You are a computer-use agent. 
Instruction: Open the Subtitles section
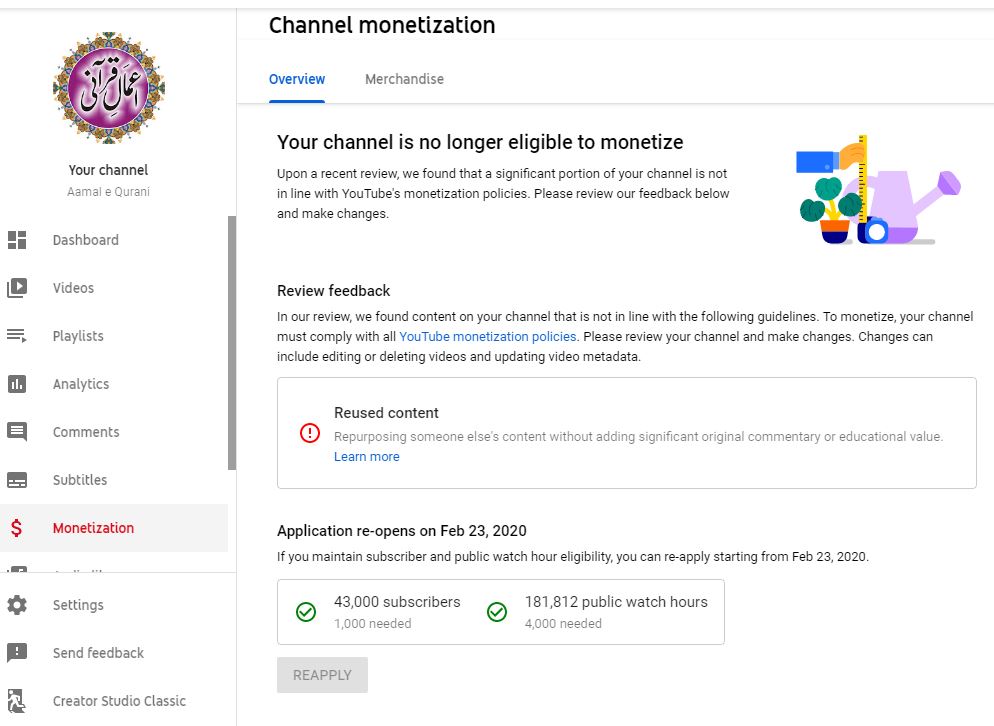coord(114,480)
